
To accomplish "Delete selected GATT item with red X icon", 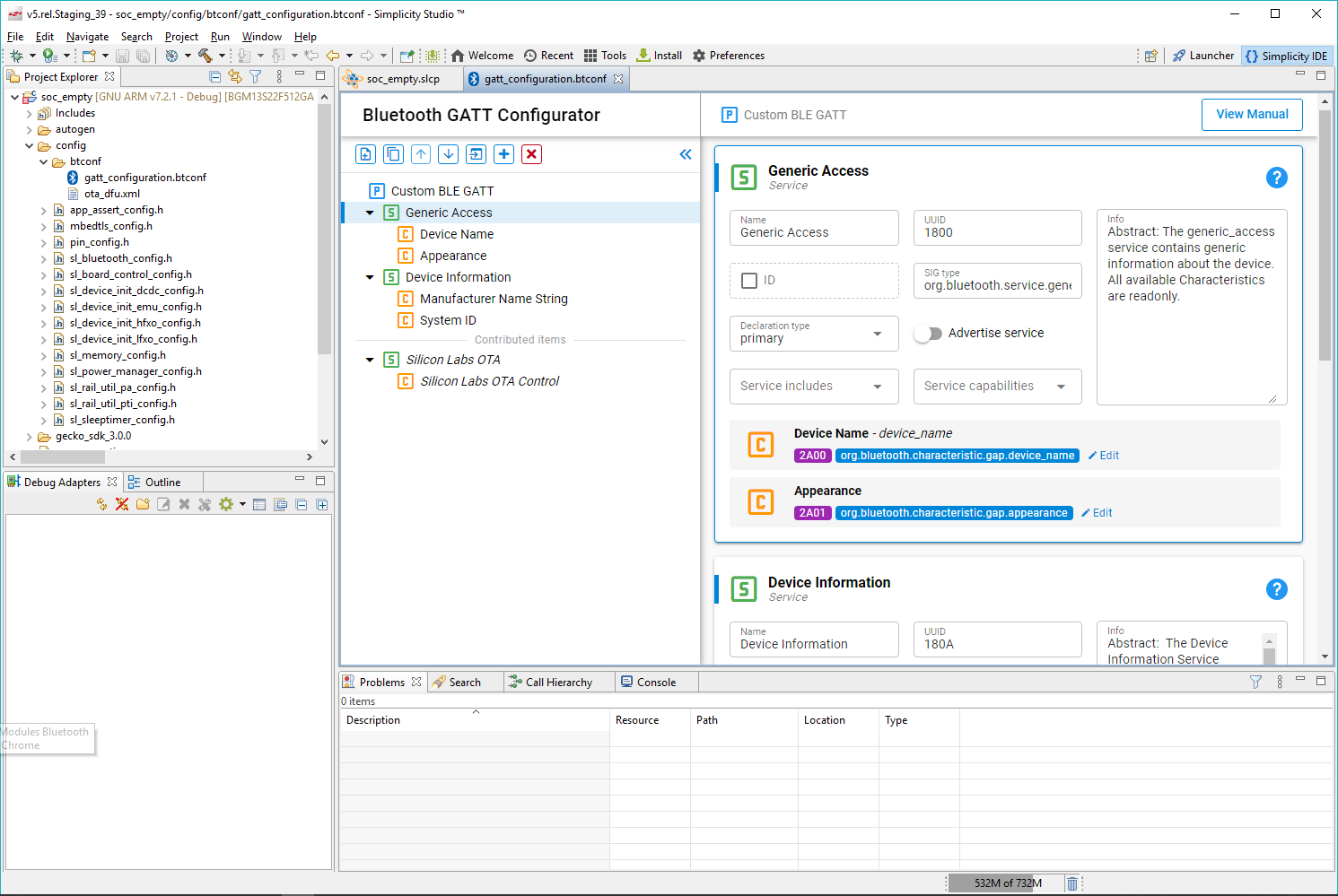I will [531, 154].
